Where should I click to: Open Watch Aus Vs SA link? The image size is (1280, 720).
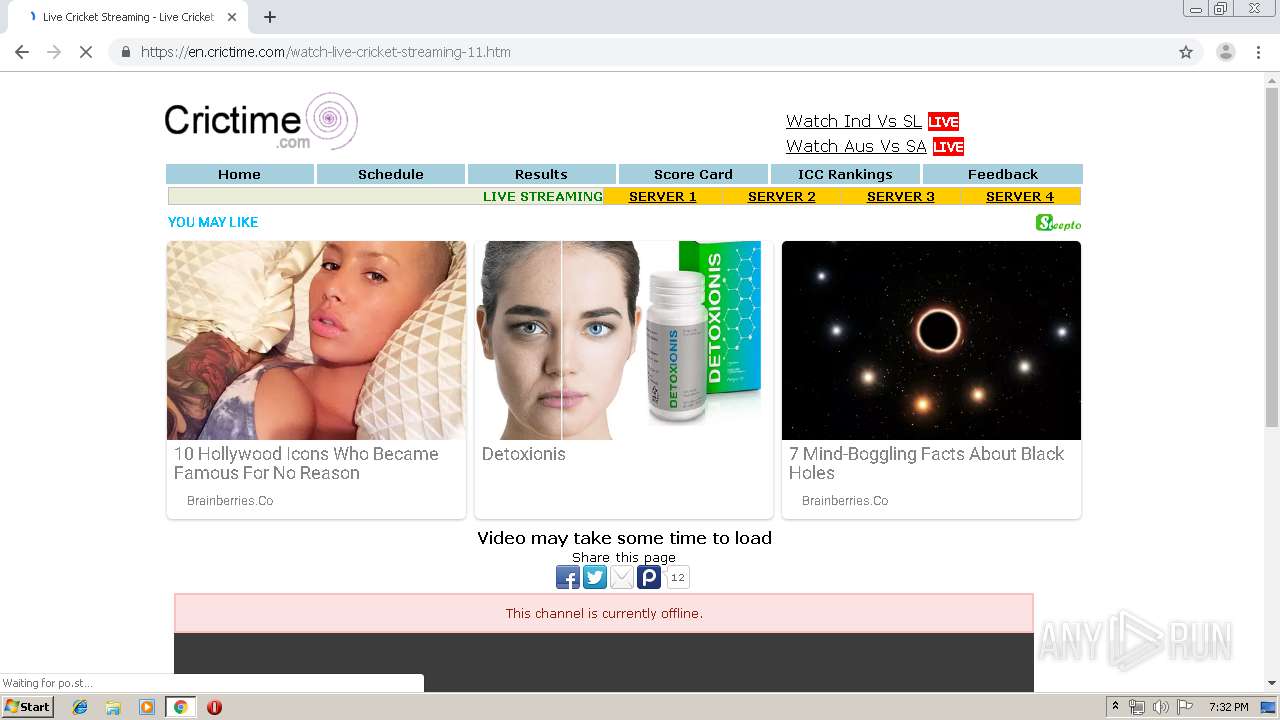[x=856, y=146]
